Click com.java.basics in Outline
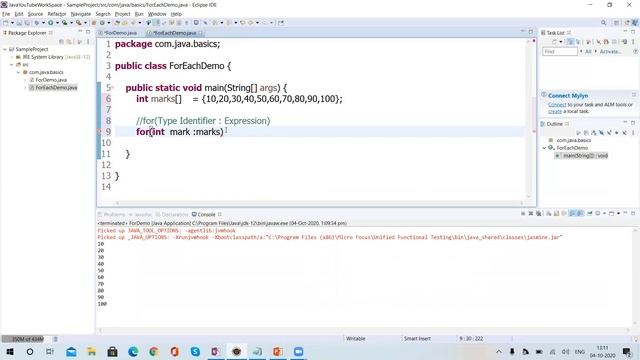 573,140
